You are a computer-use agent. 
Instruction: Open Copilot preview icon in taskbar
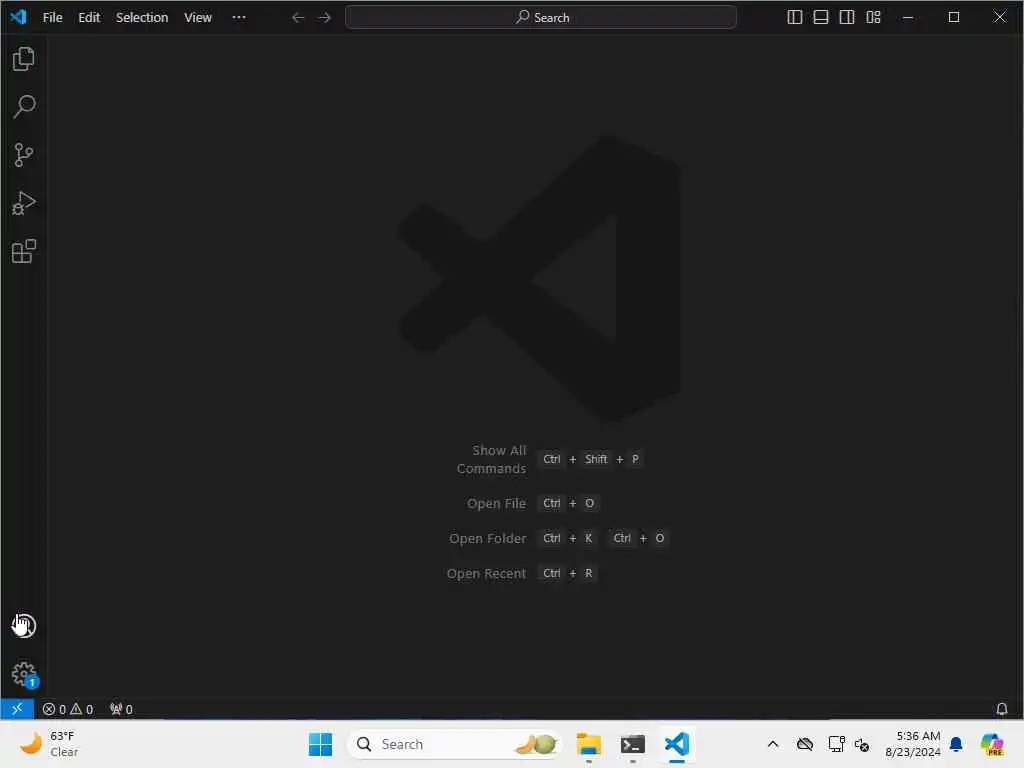pyautogui.click(x=992, y=744)
